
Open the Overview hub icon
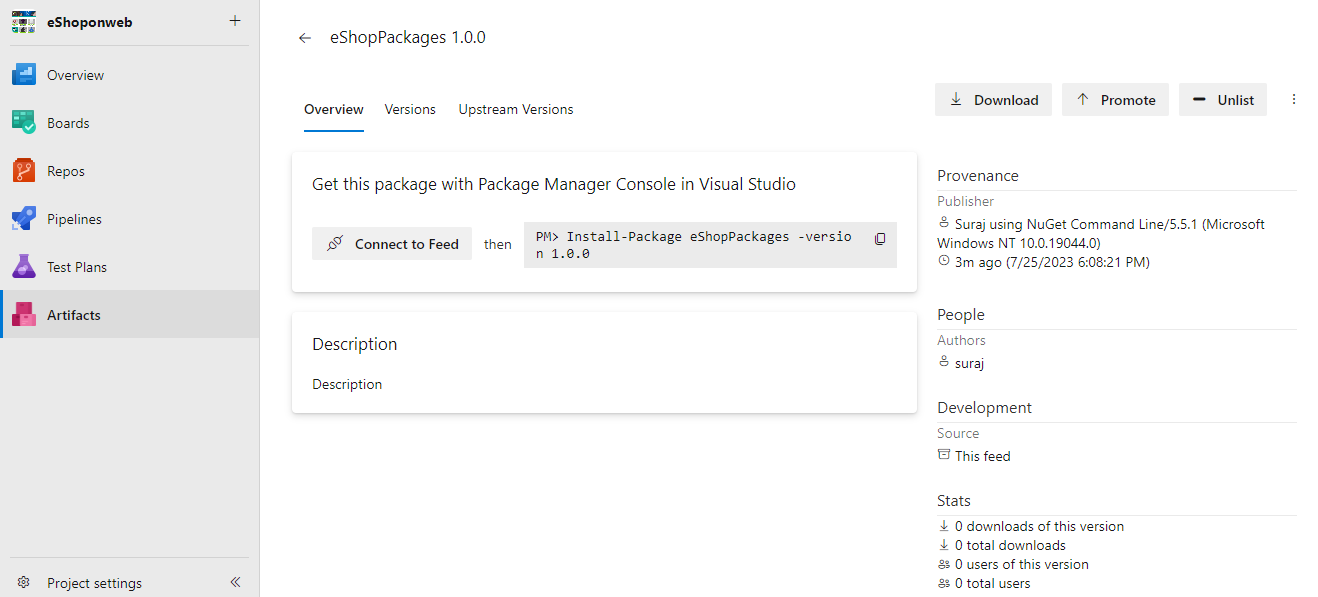24,75
